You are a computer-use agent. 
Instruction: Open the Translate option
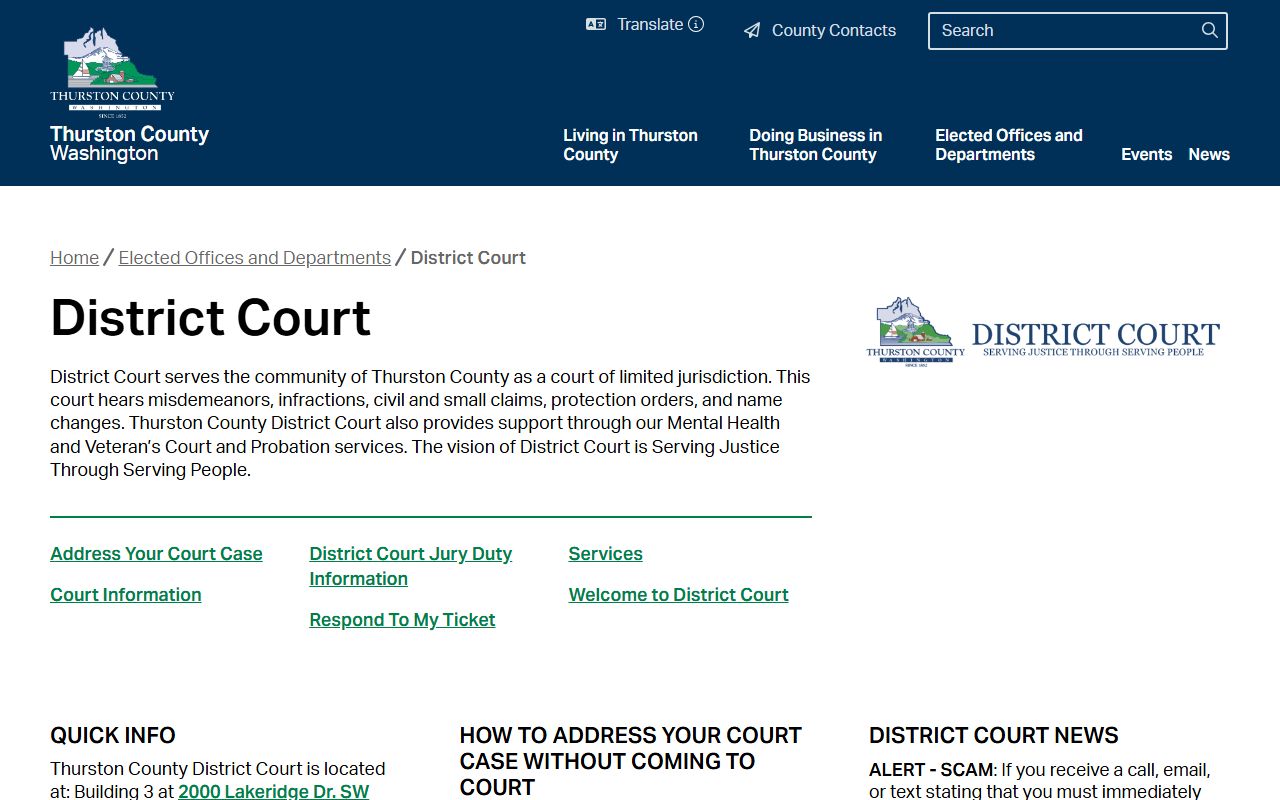(650, 25)
